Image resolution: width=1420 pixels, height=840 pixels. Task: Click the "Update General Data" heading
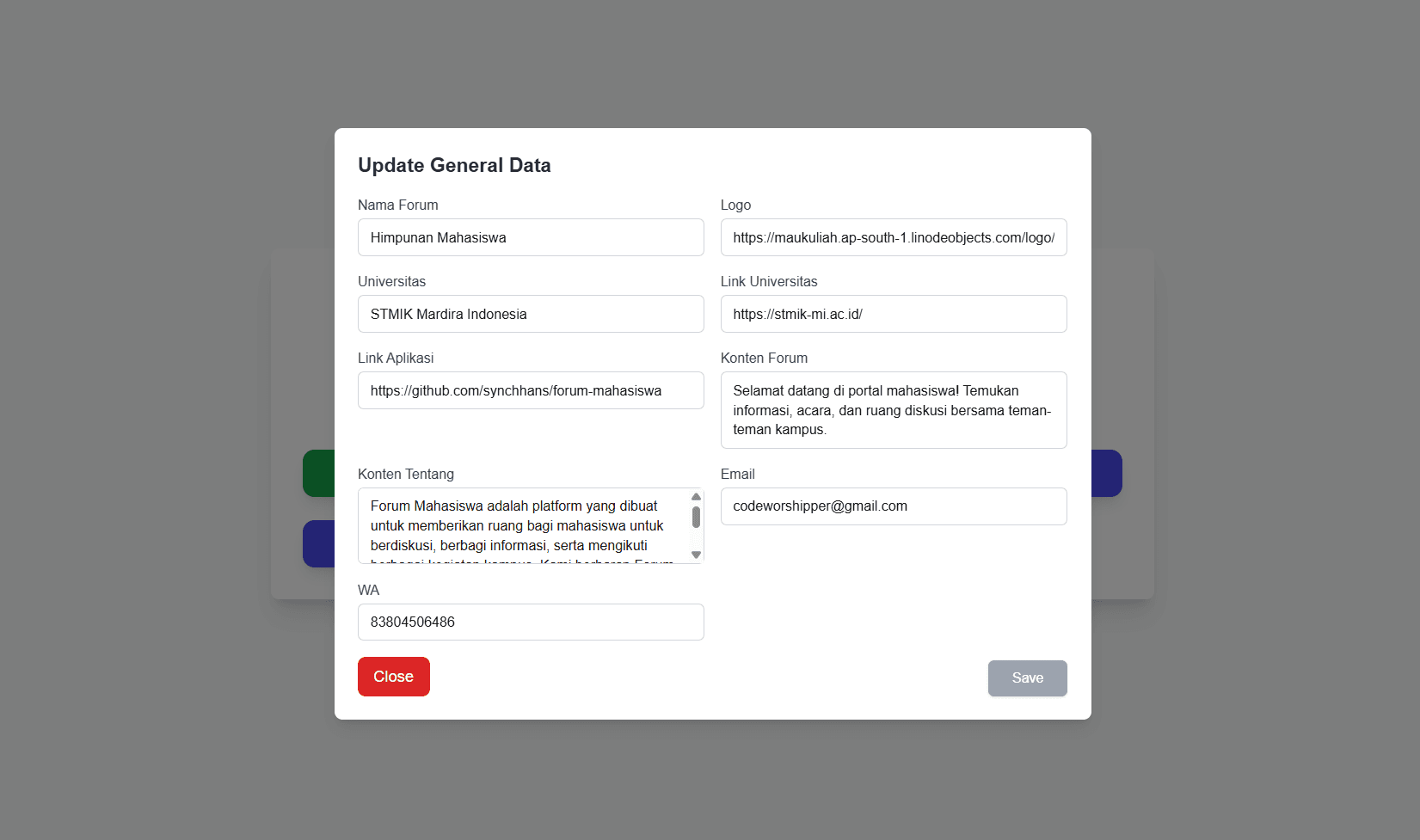pos(454,165)
